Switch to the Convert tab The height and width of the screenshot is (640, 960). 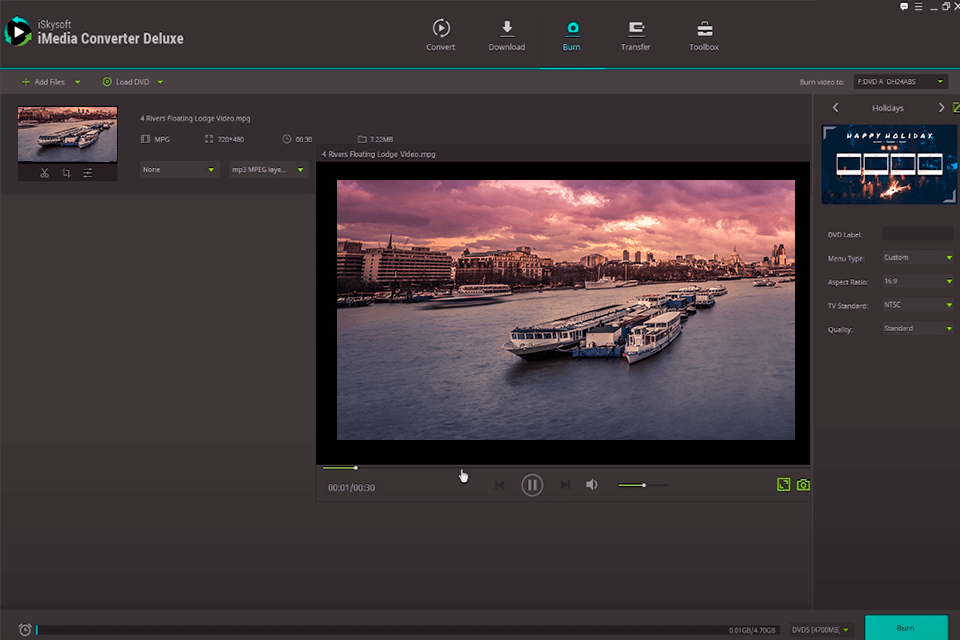441,35
